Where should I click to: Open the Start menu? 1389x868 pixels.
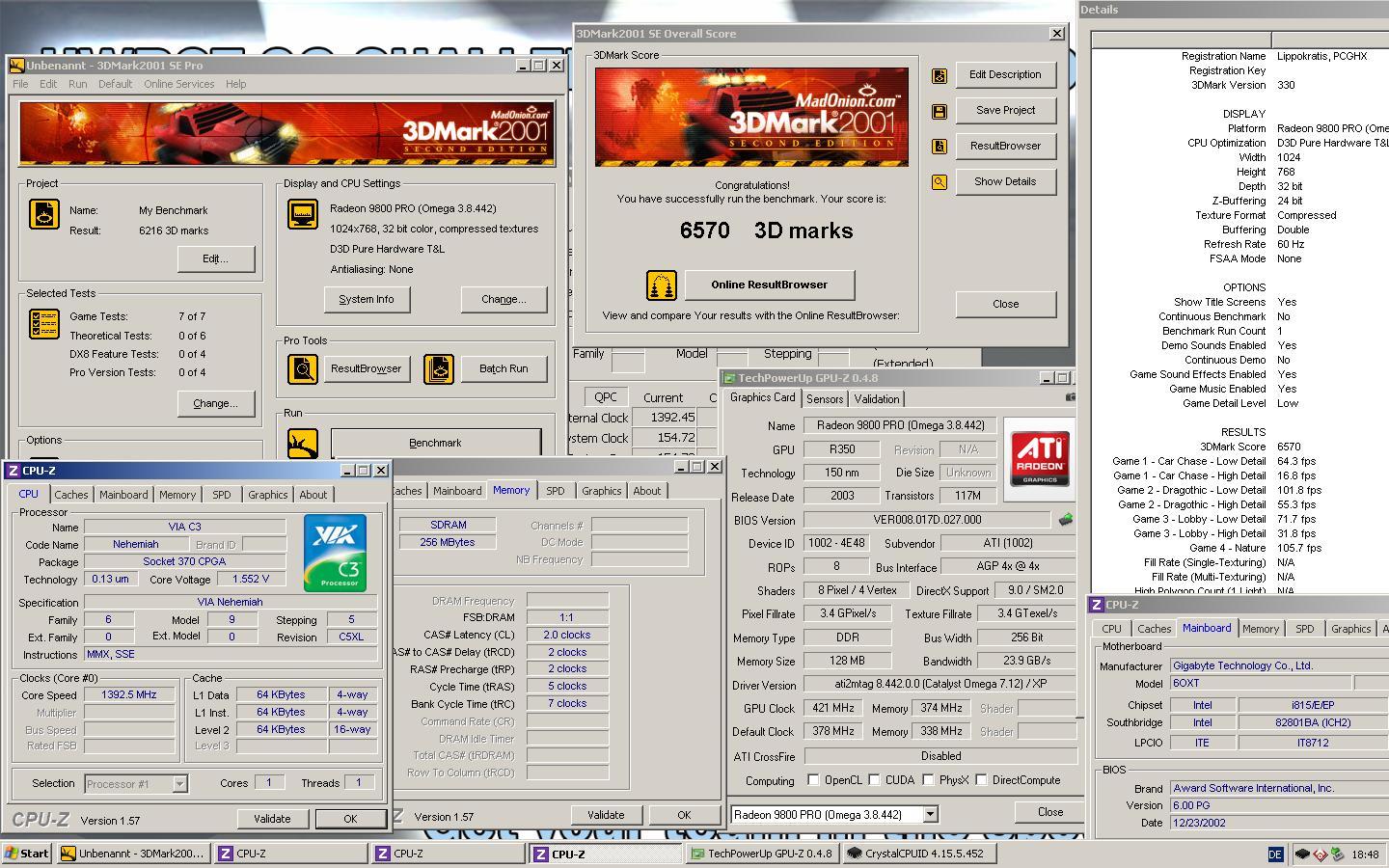tap(27, 854)
